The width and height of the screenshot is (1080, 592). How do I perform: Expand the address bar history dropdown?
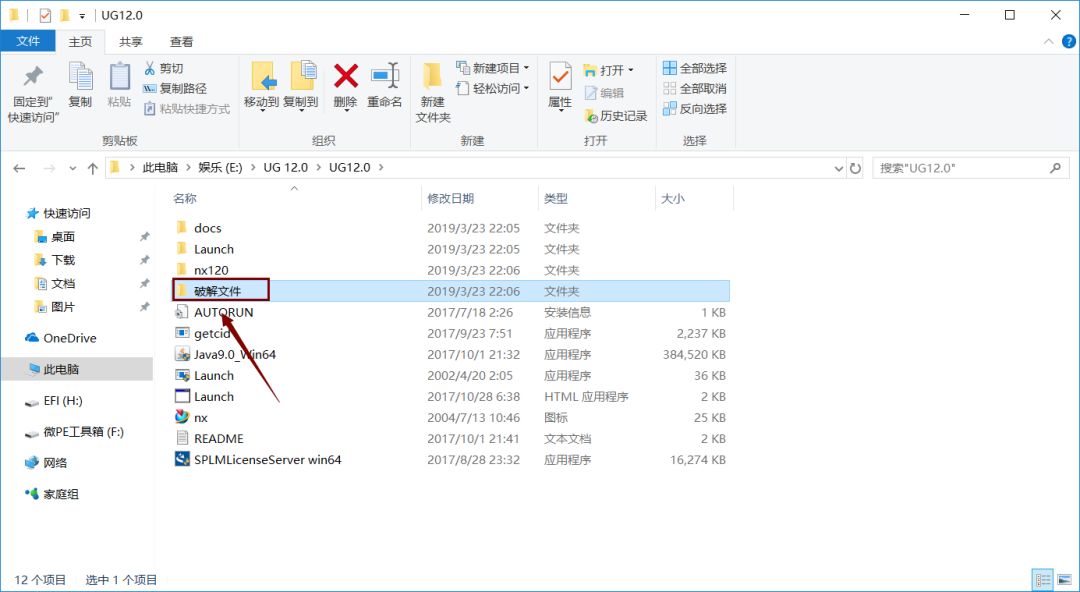click(x=838, y=168)
